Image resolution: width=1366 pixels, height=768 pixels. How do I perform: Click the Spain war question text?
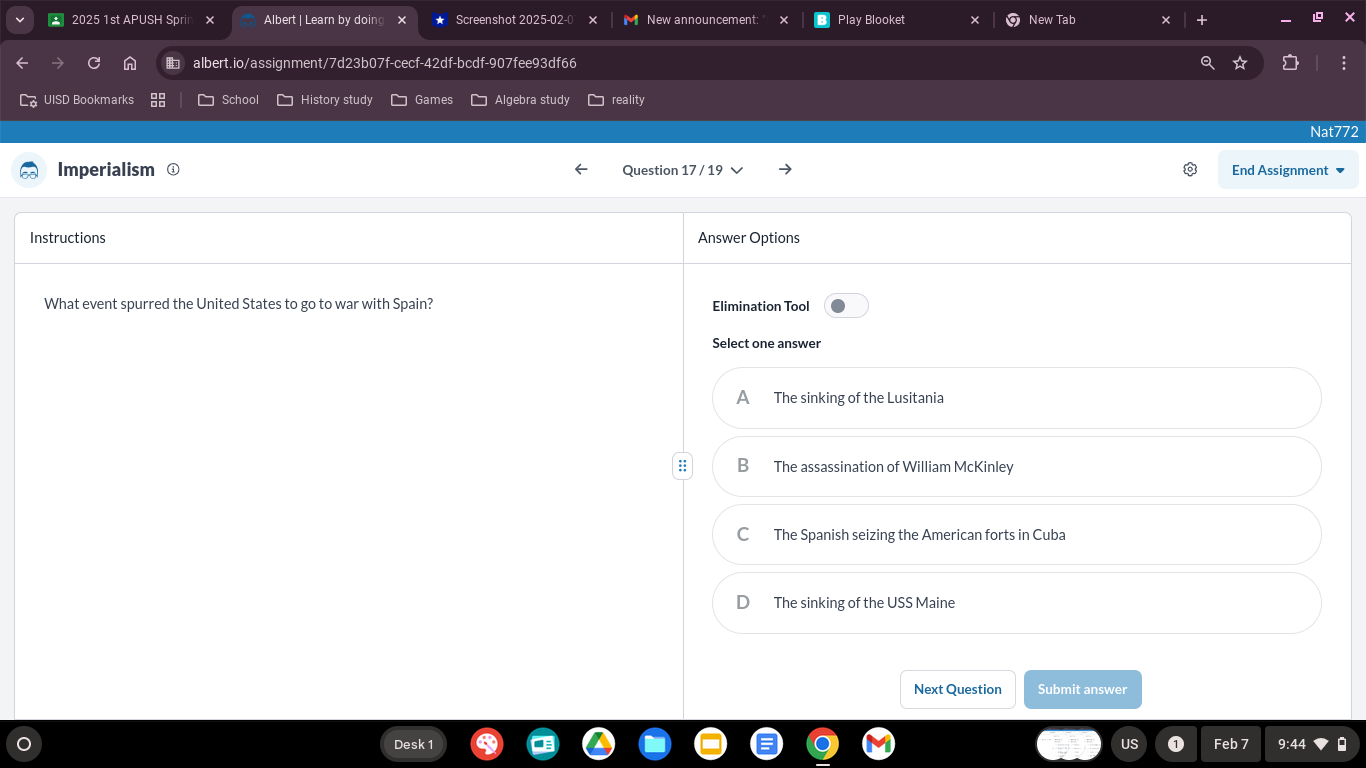[x=239, y=304]
